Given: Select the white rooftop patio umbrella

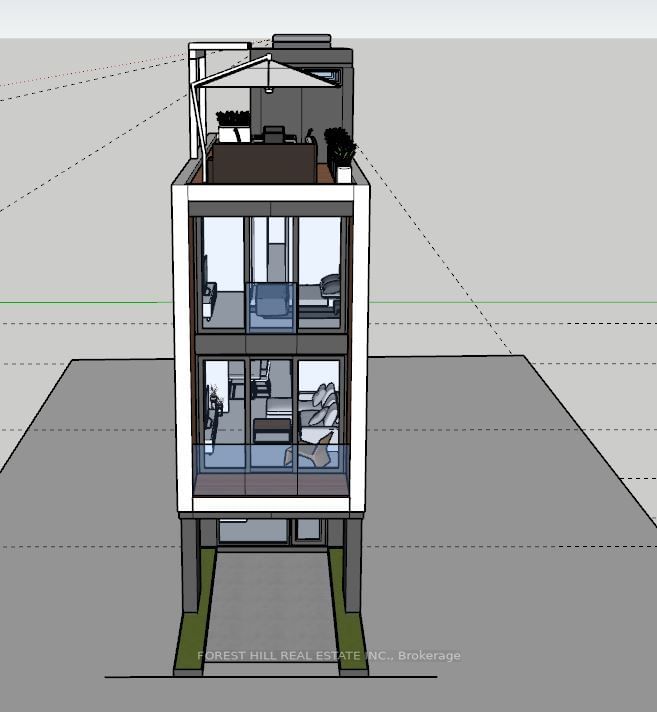Looking at the screenshot, I should click(x=268, y=73).
